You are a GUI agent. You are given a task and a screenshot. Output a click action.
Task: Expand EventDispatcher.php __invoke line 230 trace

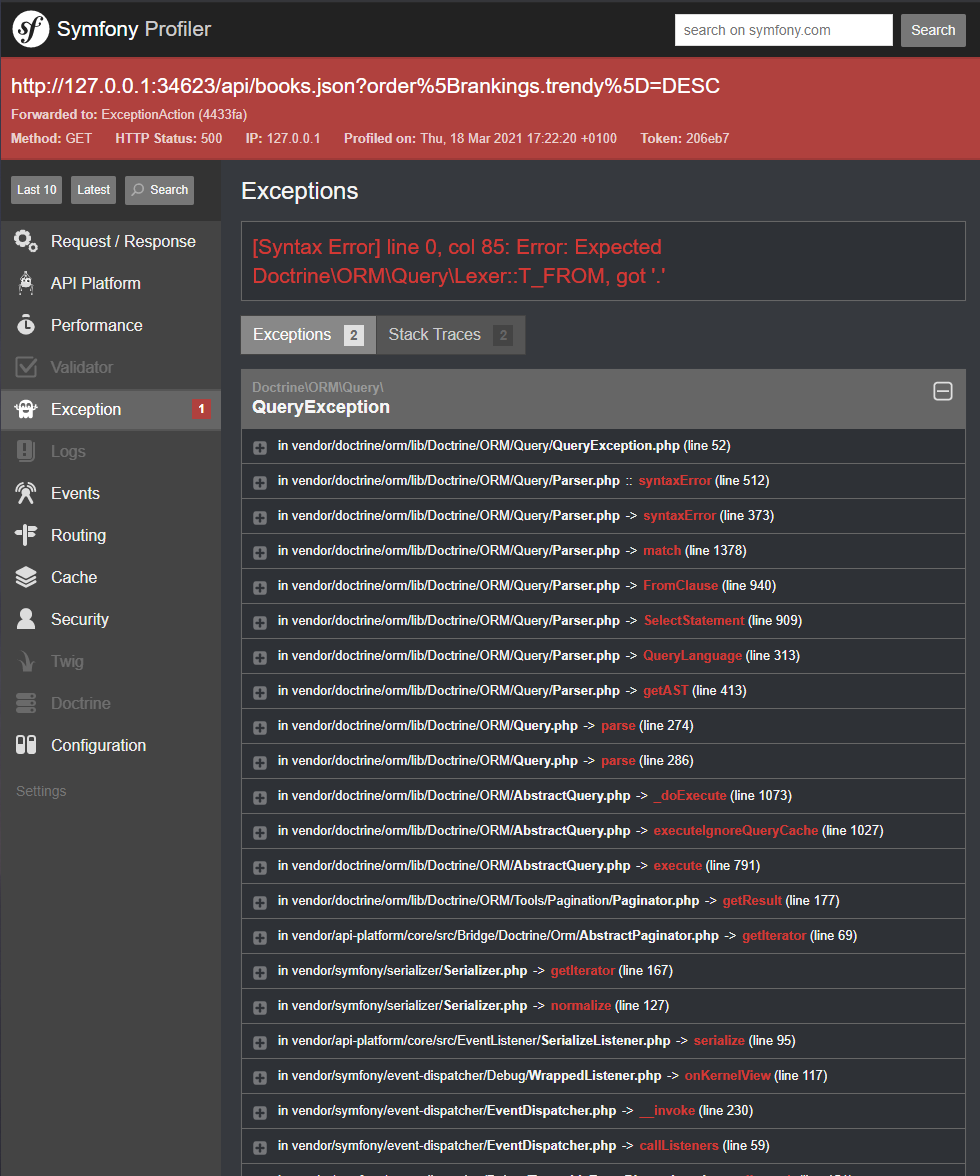click(x=259, y=1113)
